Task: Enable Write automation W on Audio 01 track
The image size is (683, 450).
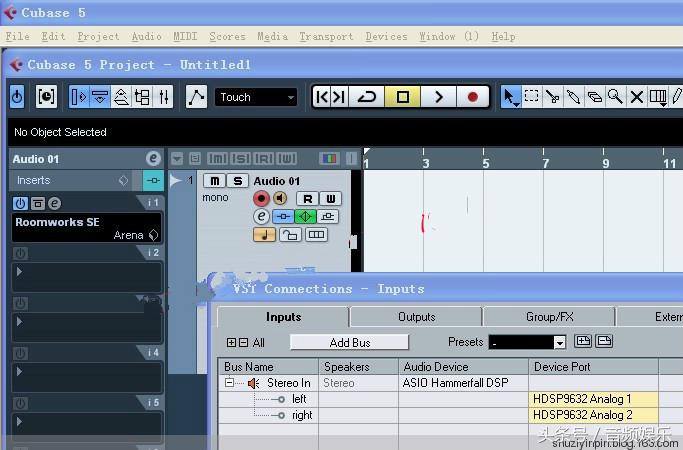Action: (331, 199)
